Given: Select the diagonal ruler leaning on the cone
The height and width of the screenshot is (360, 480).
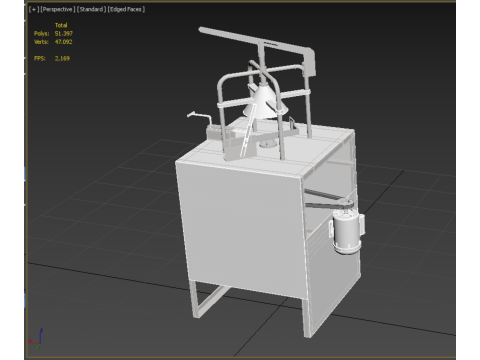Looking at the screenshot, I should [248, 131].
